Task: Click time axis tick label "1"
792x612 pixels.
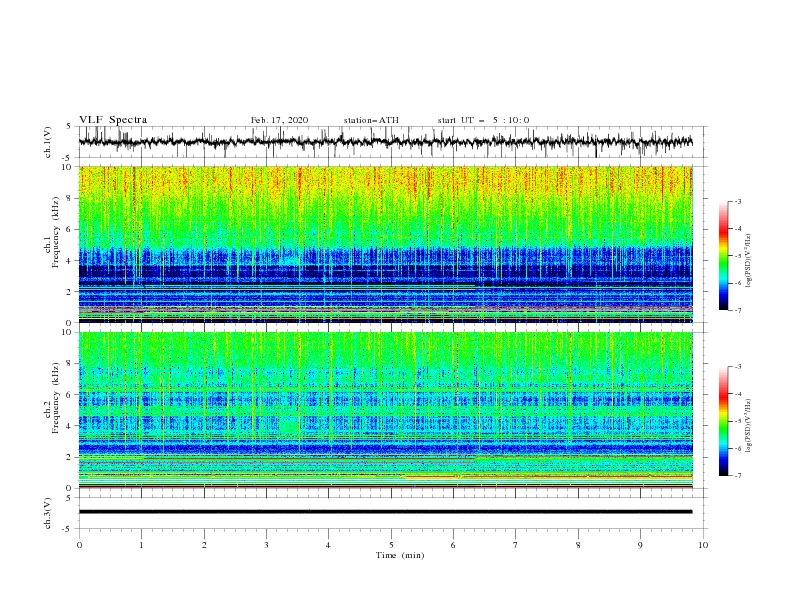Action: (x=141, y=545)
